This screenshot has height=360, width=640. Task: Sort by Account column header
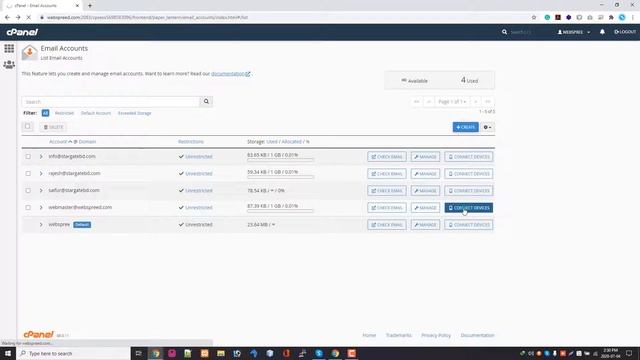pyautogui.click(x=58, y=142)
